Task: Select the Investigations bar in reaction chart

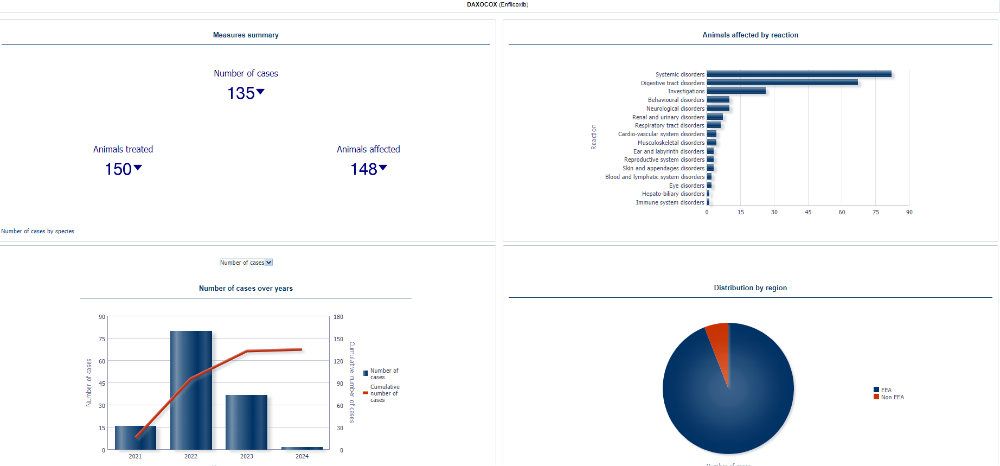Action: tap(736, 91)
